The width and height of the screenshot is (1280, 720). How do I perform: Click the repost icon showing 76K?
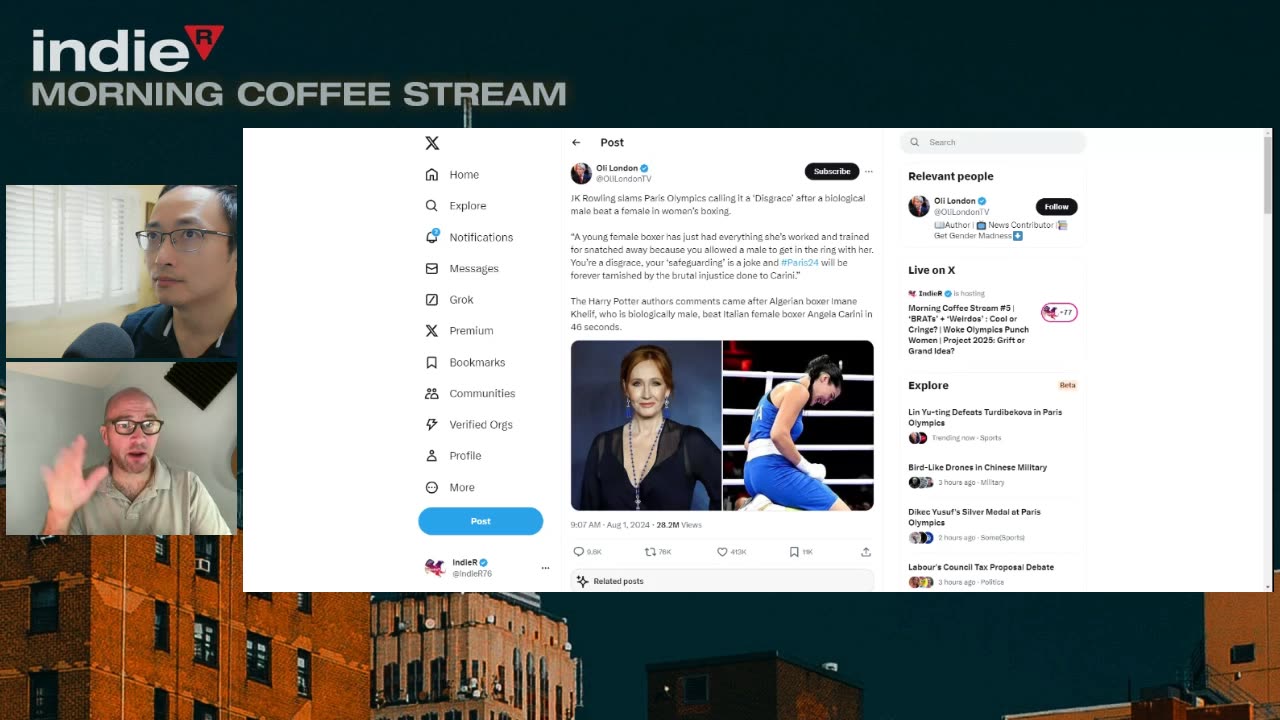click(650, 552)
